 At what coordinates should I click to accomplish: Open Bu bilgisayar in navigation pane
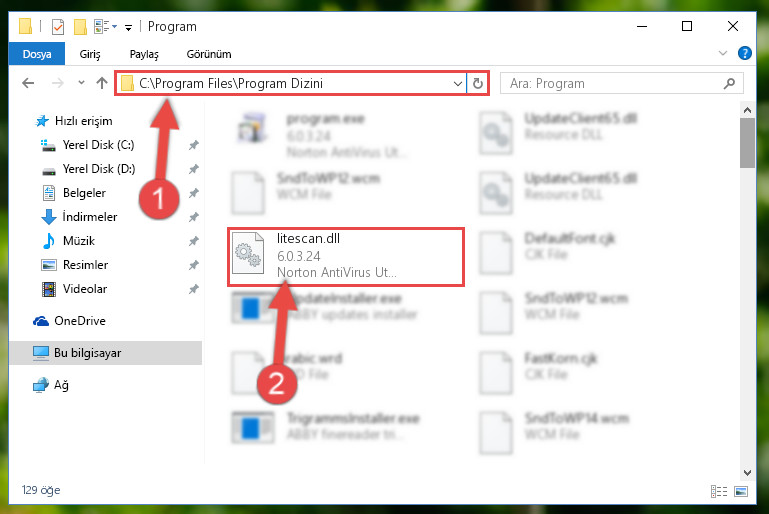(x=105, y=353)
